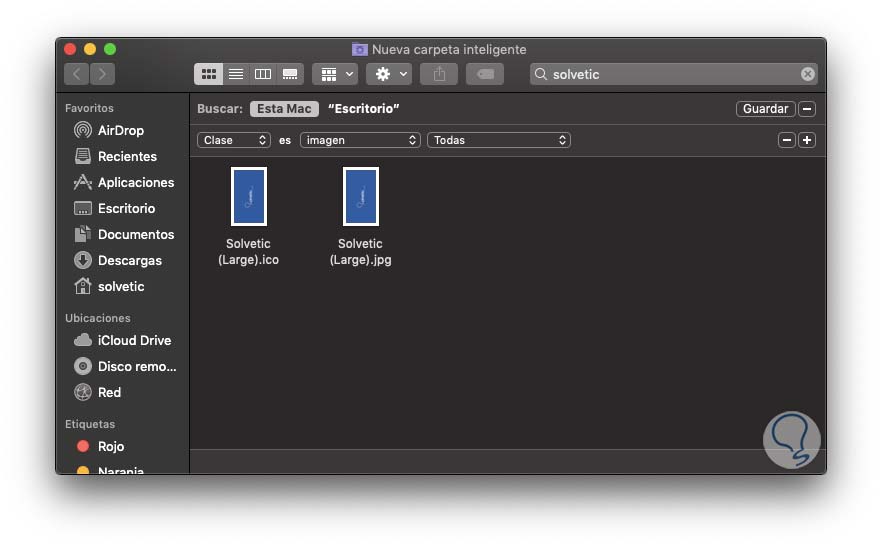Select the Solvetic (Large).ico thumbnail
Viewport: 882px width, 548px height.
click(249, 196)
